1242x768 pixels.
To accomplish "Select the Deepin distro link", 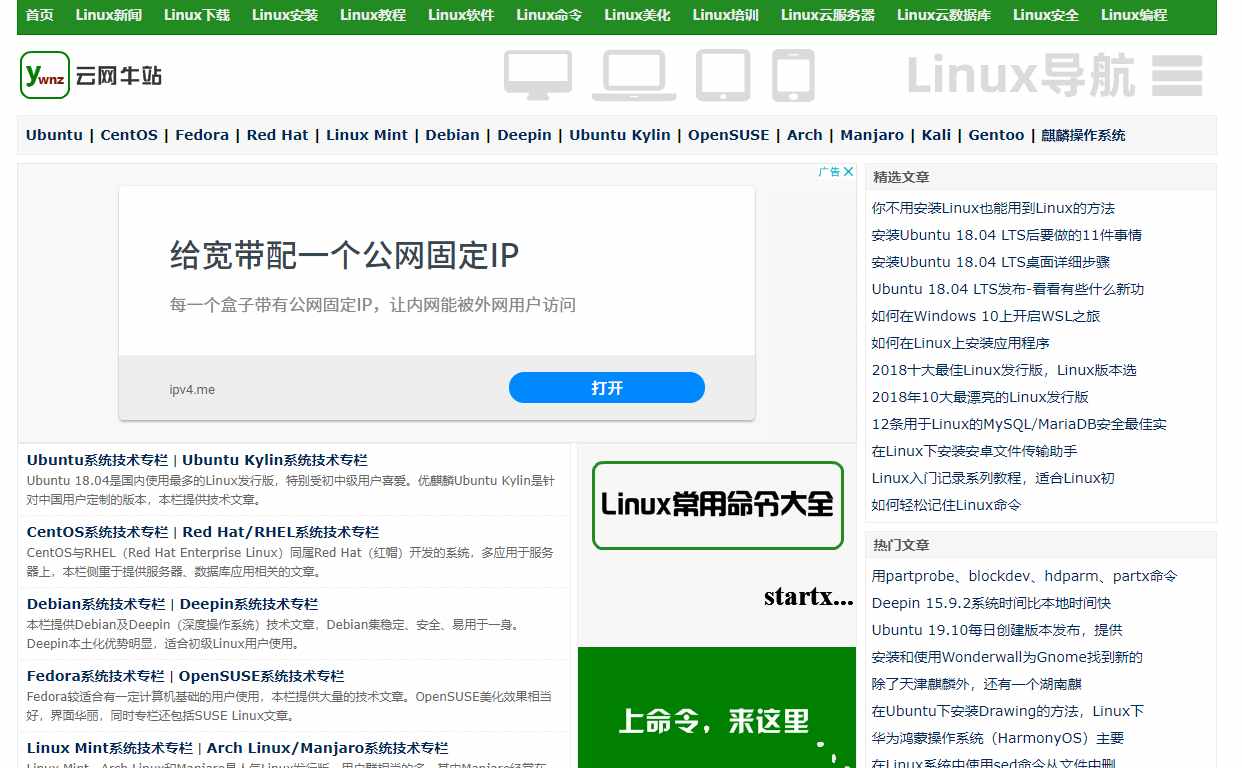I will 524,135.
